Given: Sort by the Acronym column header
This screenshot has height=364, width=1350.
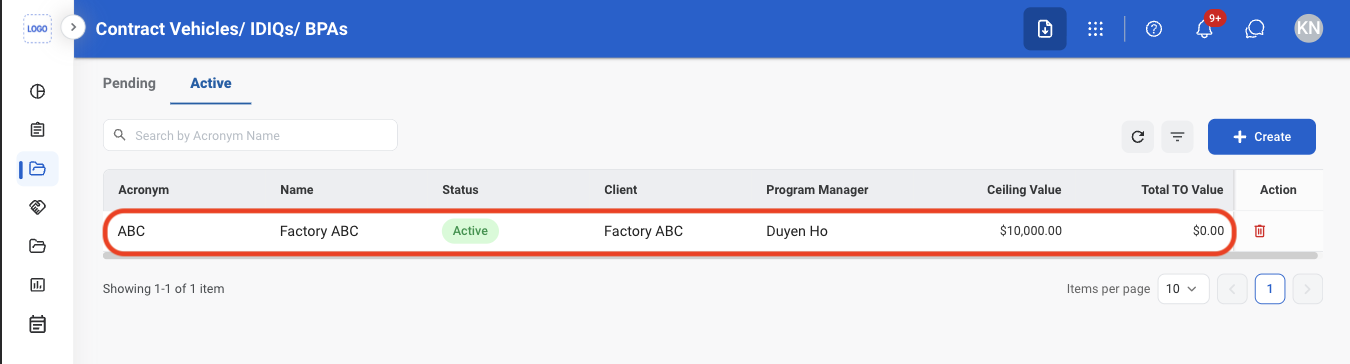Looking at the screenshot, I should tap(143, 190).
